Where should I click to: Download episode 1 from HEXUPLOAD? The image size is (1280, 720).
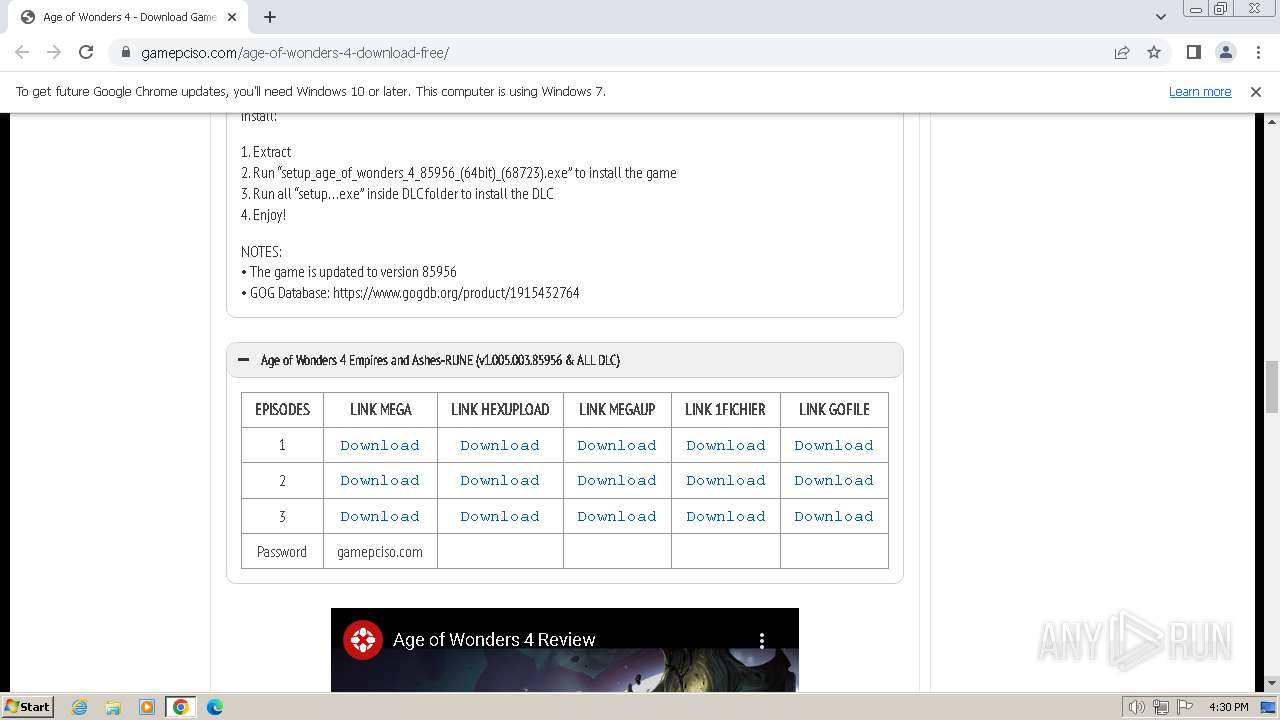[x=500, y=445]
